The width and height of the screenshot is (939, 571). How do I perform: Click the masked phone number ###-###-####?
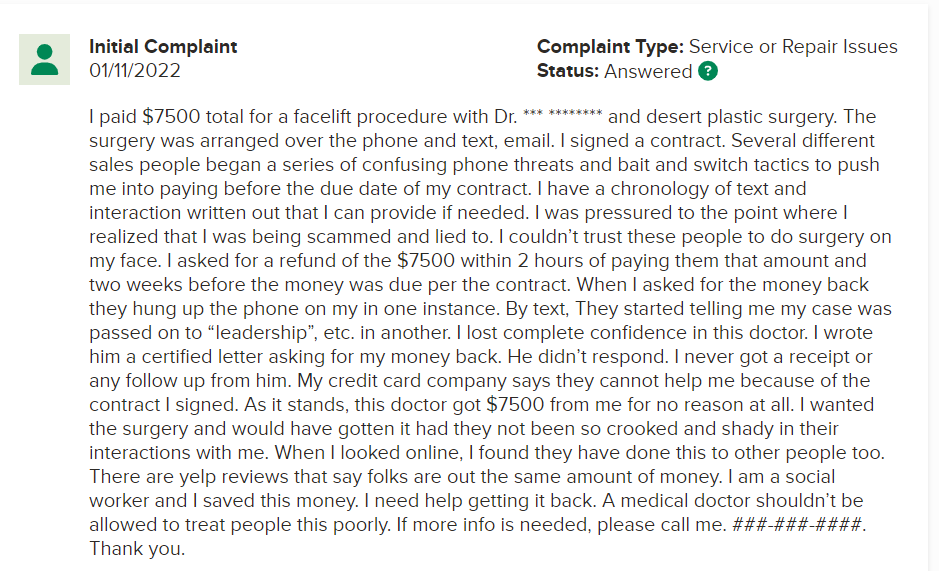click(x=796, y=524)
